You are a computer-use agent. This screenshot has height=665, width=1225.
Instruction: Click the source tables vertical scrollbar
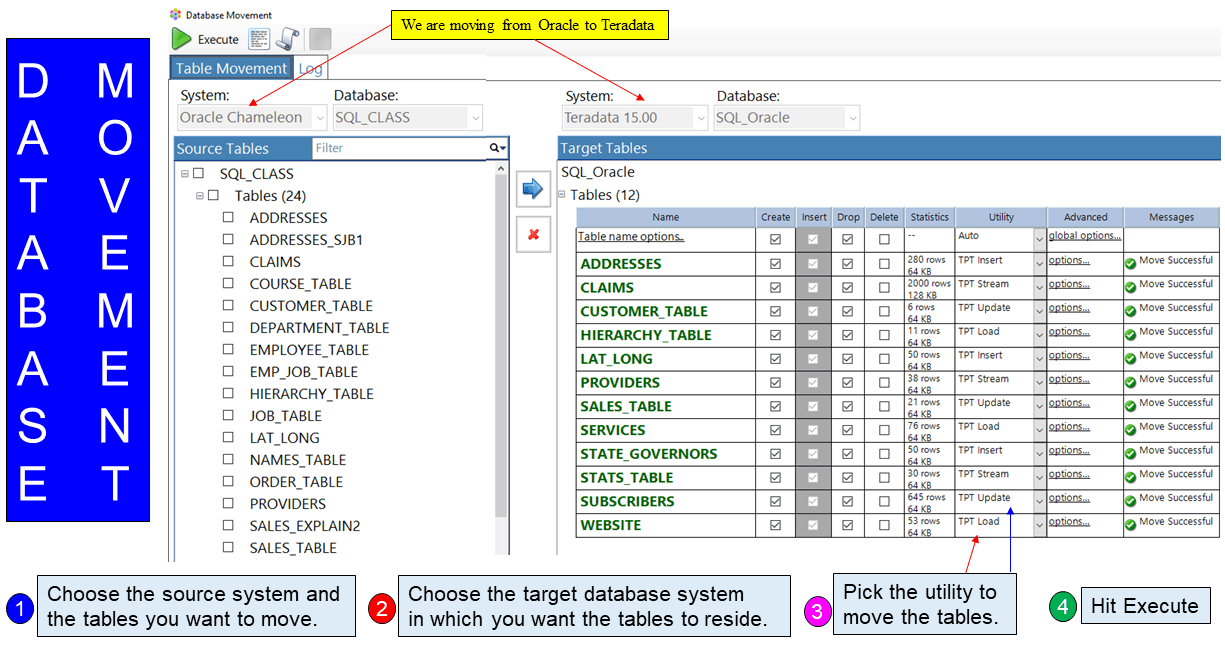pyautogui.click(x=502, y=350)
